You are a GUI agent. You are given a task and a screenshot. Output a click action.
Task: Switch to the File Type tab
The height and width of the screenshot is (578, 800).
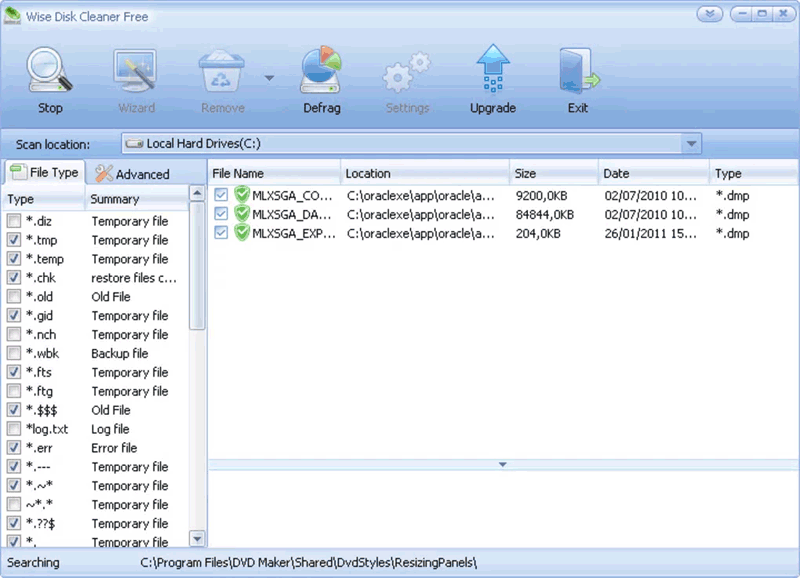tap(45, 172)
